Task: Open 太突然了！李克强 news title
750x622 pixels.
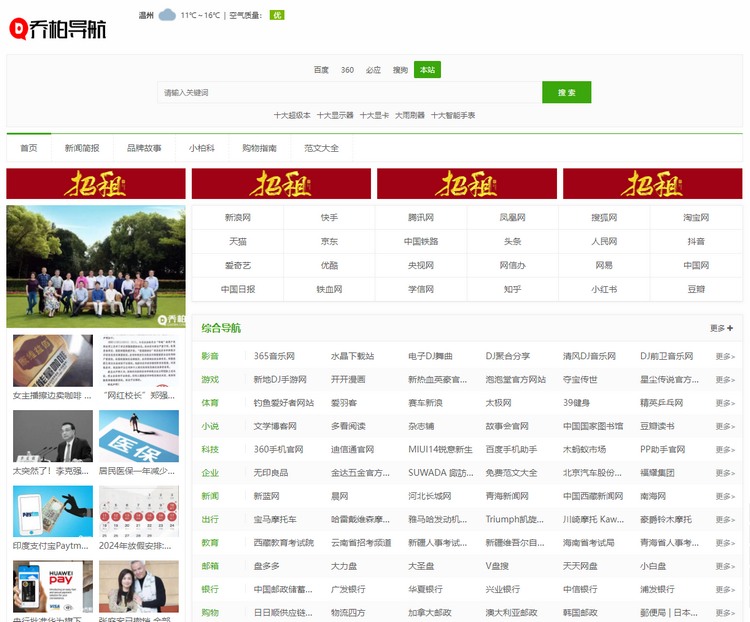Action: (x=51, y=471)
